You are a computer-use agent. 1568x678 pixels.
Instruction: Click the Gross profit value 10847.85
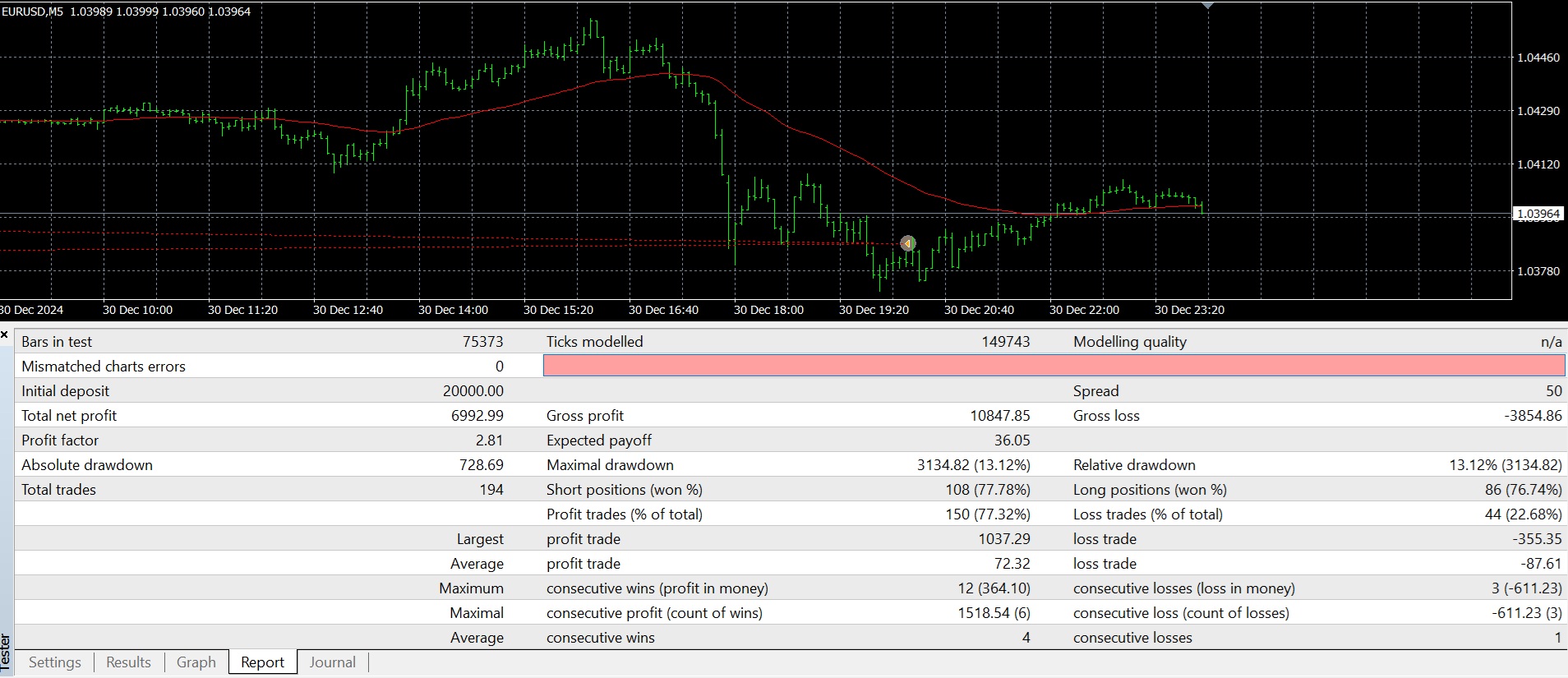[x=1000, y=416]
